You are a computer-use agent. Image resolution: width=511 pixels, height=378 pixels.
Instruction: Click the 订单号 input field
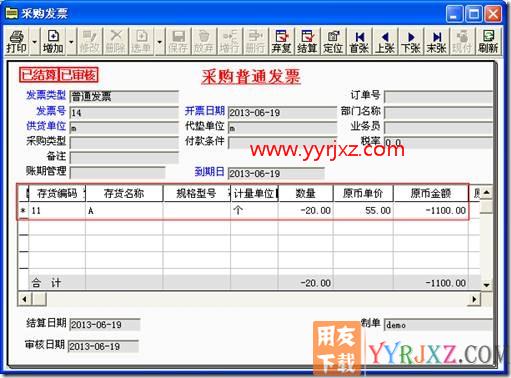(x=438, y=97)
